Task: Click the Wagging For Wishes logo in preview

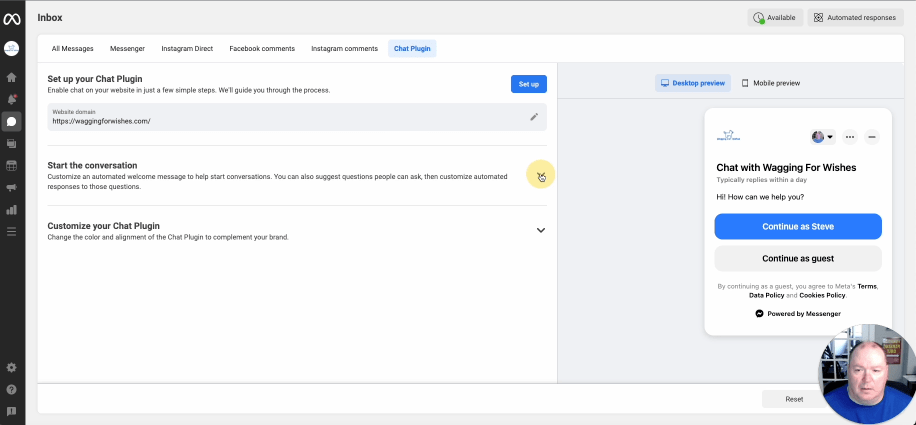Action: [x=728, y=136]
